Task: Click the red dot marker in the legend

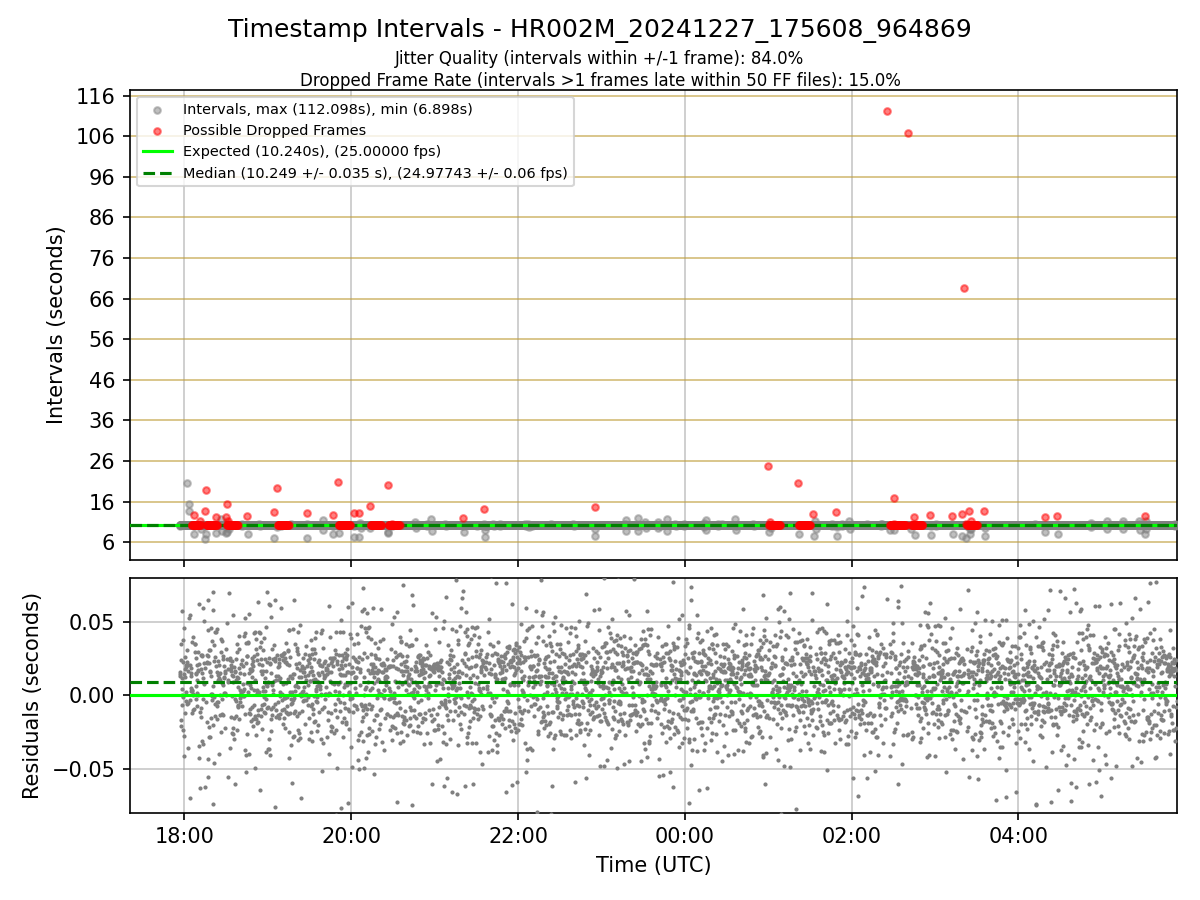Action: [x=157, y=131]
